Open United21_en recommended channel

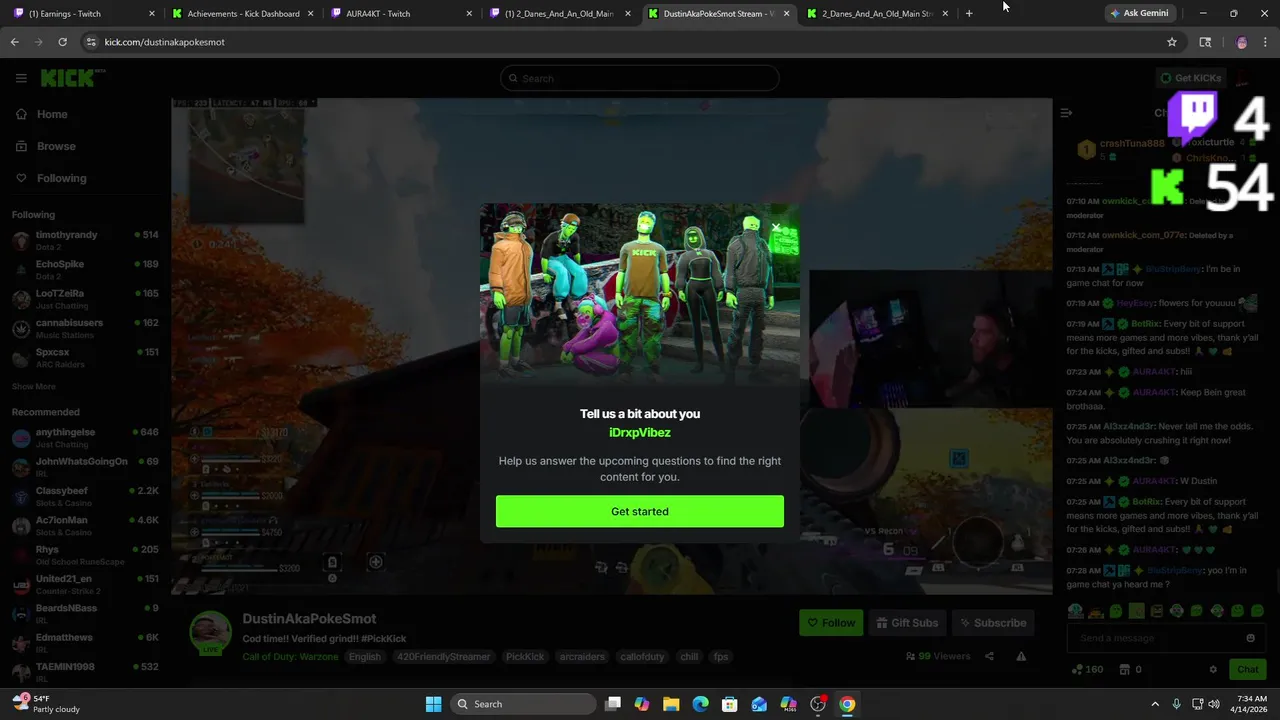pyautogui.click(x=85, y=584)
